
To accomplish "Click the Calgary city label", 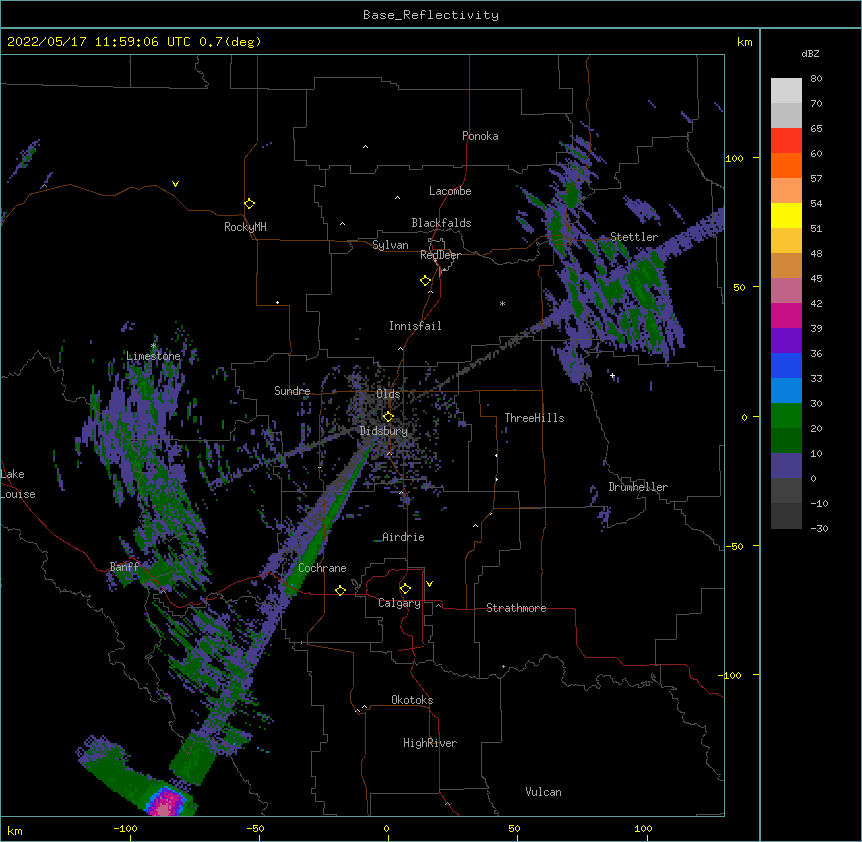I will pos(399,603).
